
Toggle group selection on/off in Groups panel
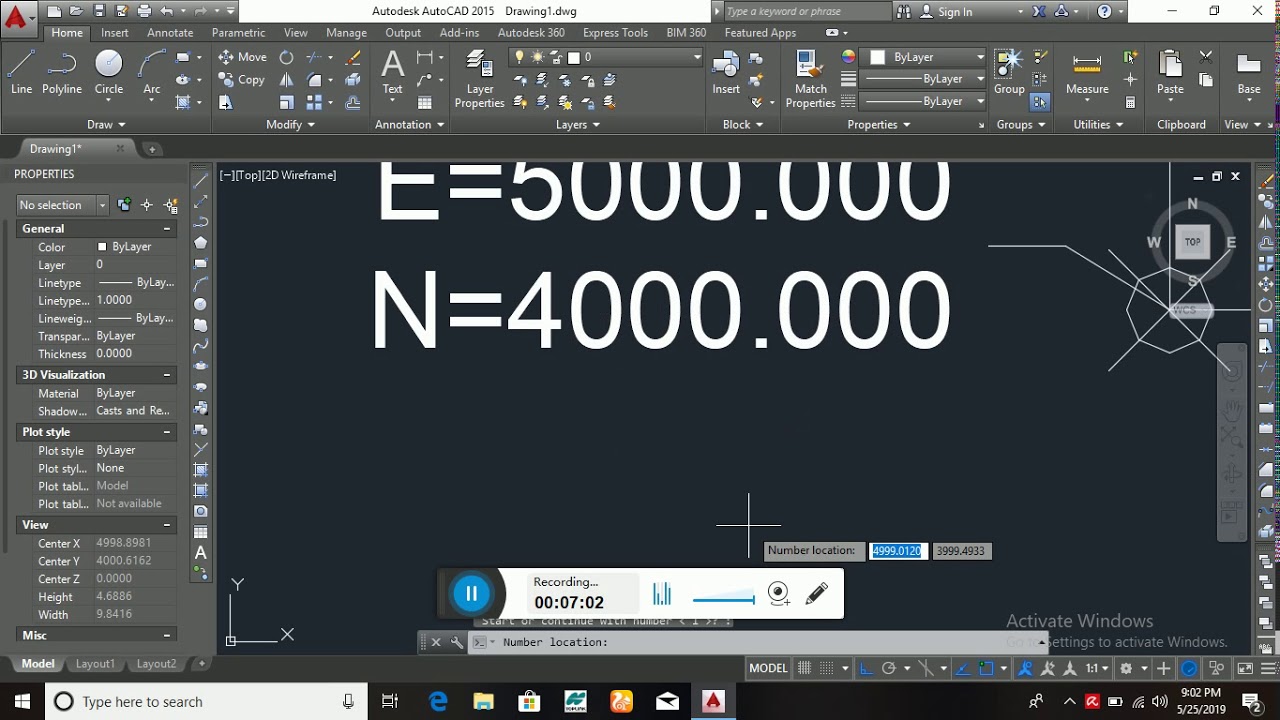pyautogui.click(x=1039, y=102)
